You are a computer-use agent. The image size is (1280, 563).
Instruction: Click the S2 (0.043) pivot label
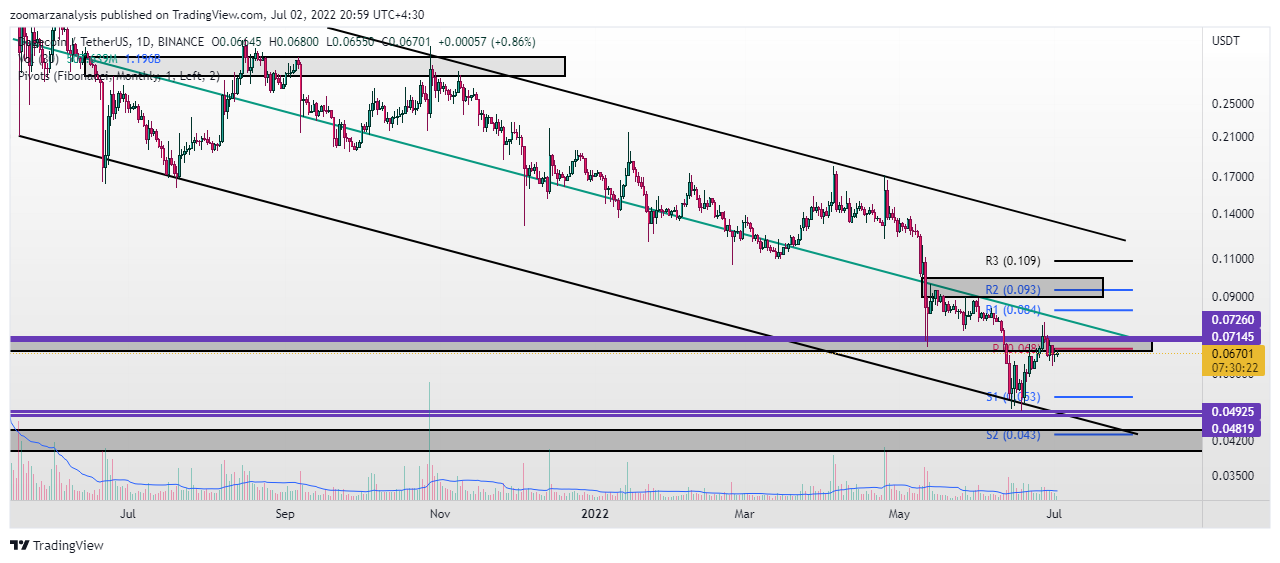click(1013, 435)
